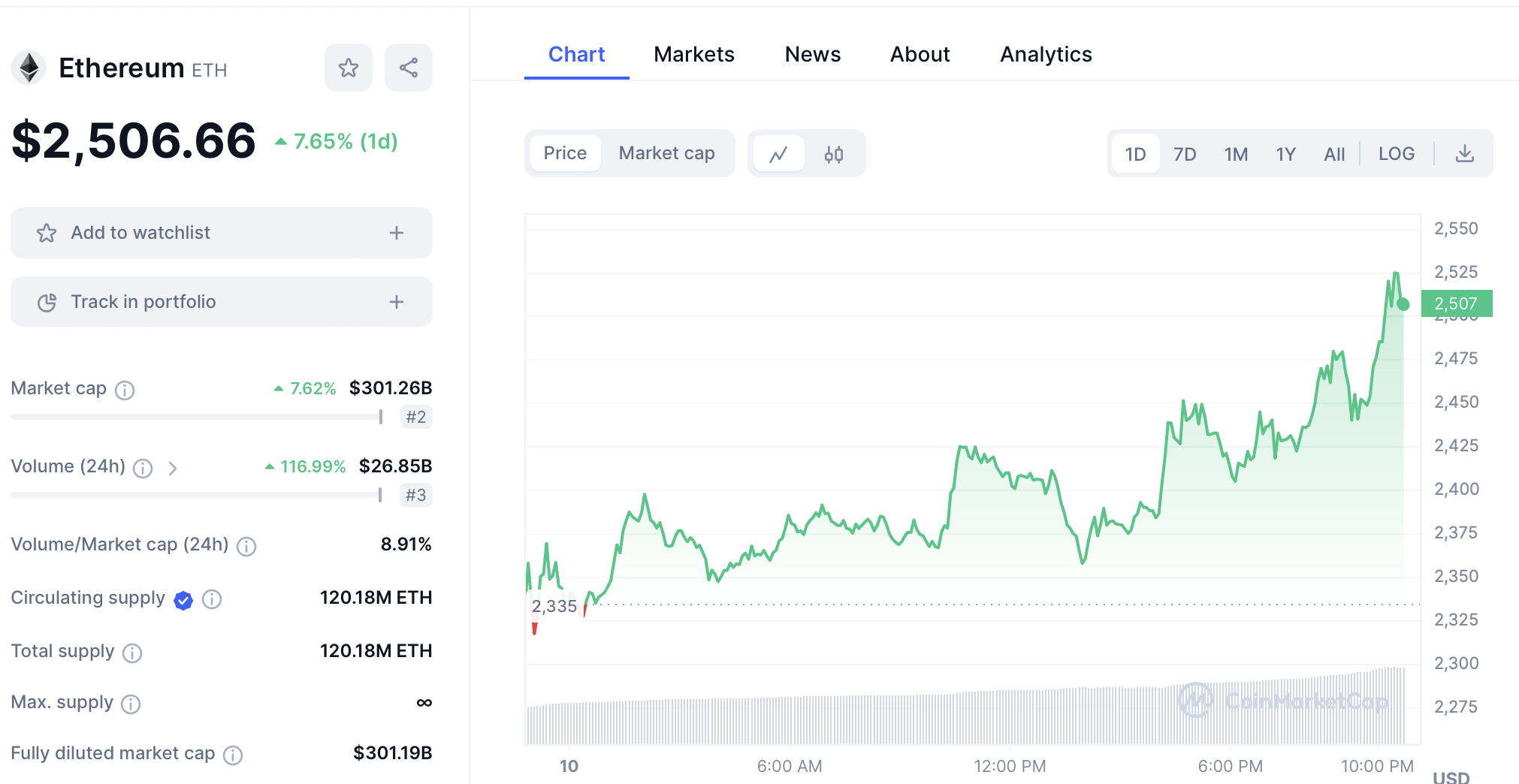Viewport: 1519px width, 784px height.
Task: Select the 1Y time range
Action: (1285, 154)
